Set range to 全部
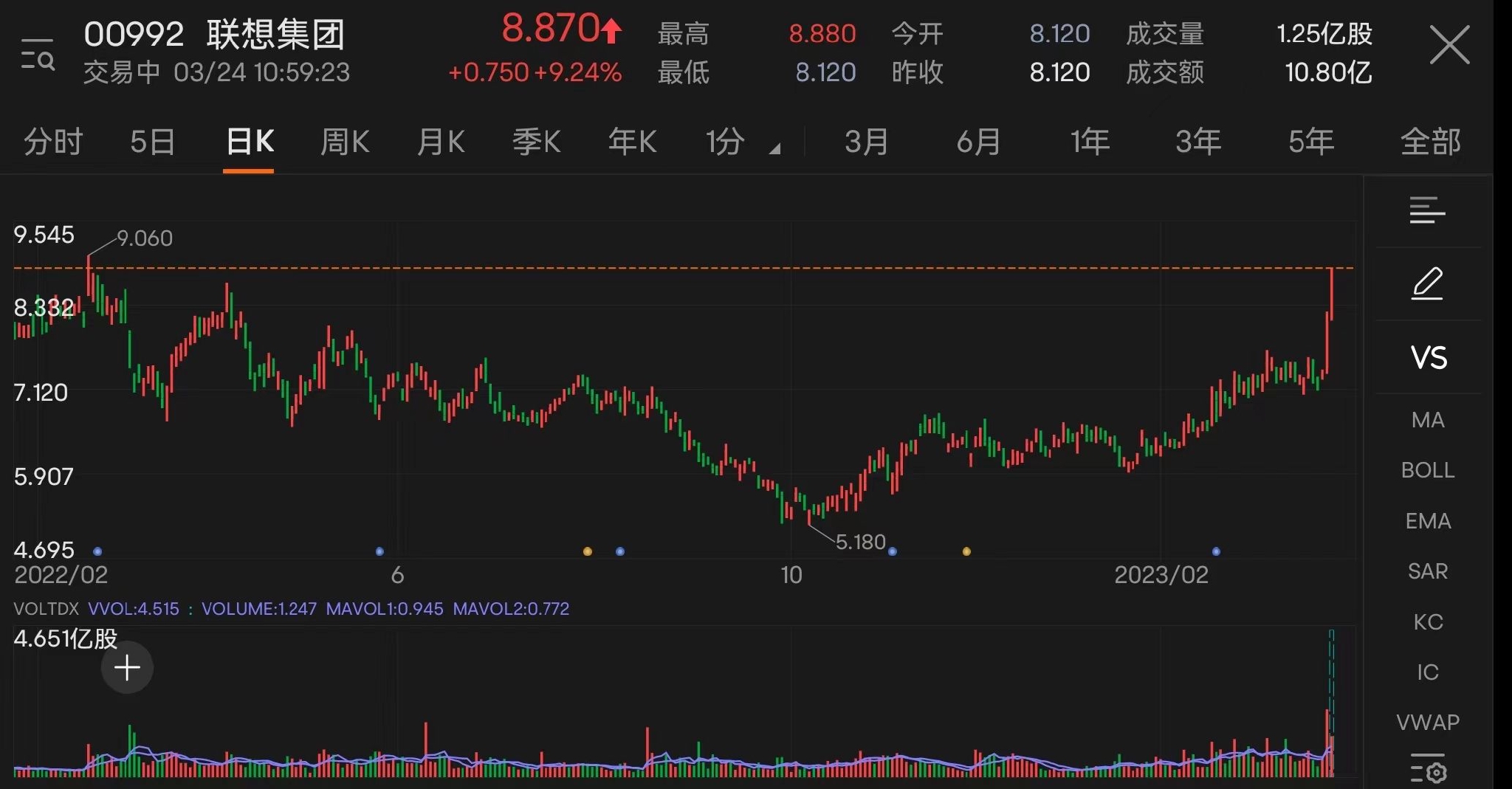This screenshot has width=1512, height=789. tap(1431, 141)
